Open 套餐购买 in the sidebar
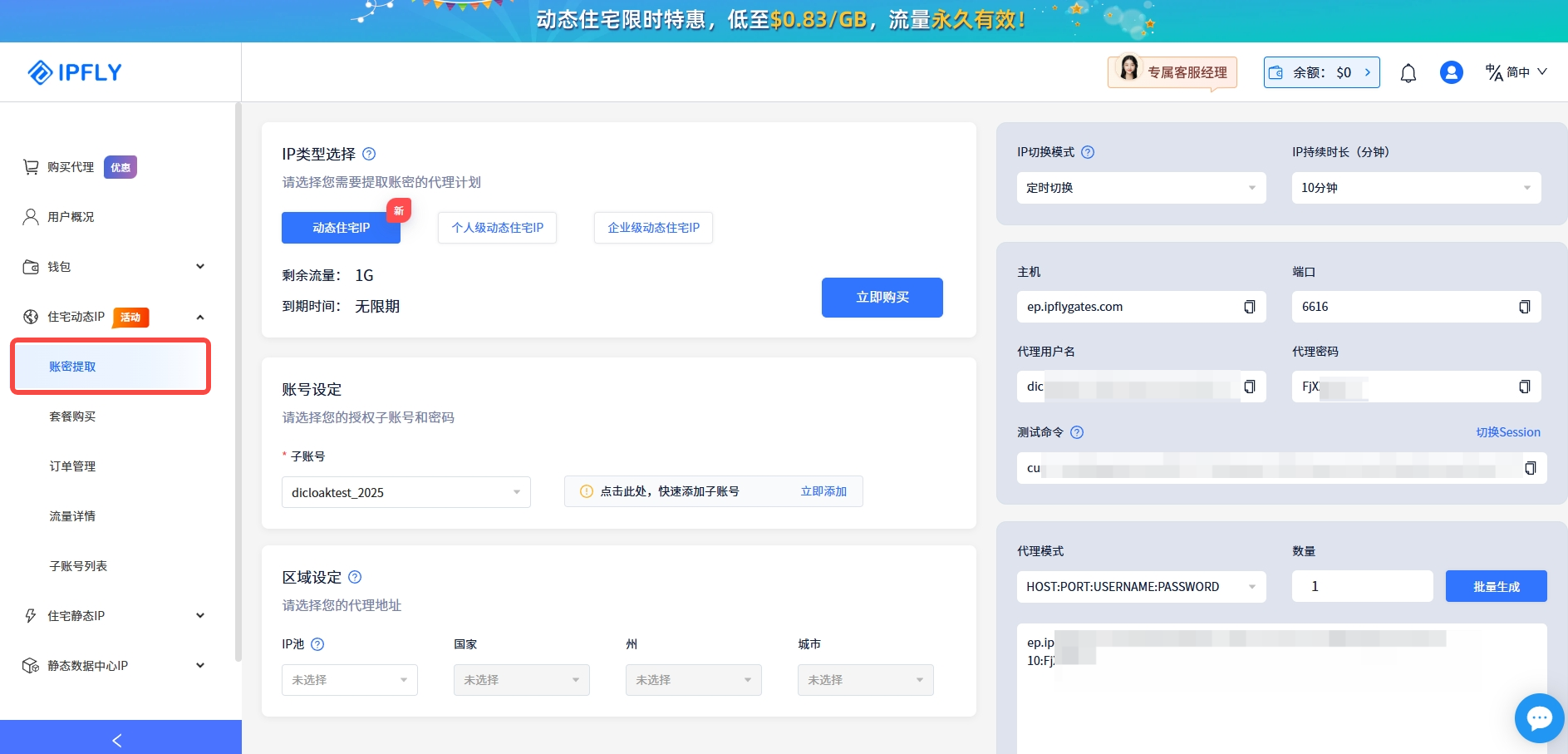 (x=72, y=416)
